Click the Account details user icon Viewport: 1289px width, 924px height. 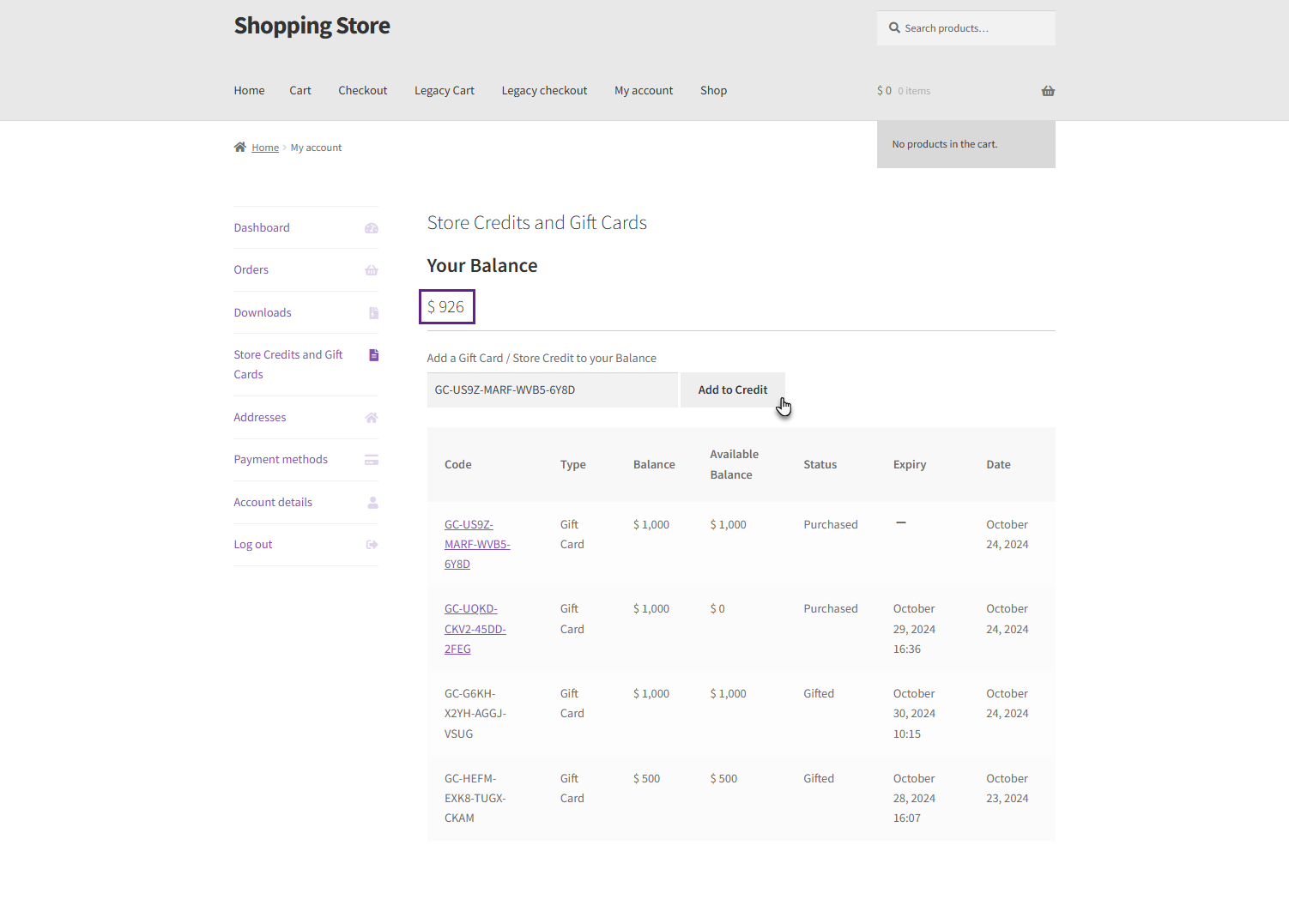click(372, 503)
